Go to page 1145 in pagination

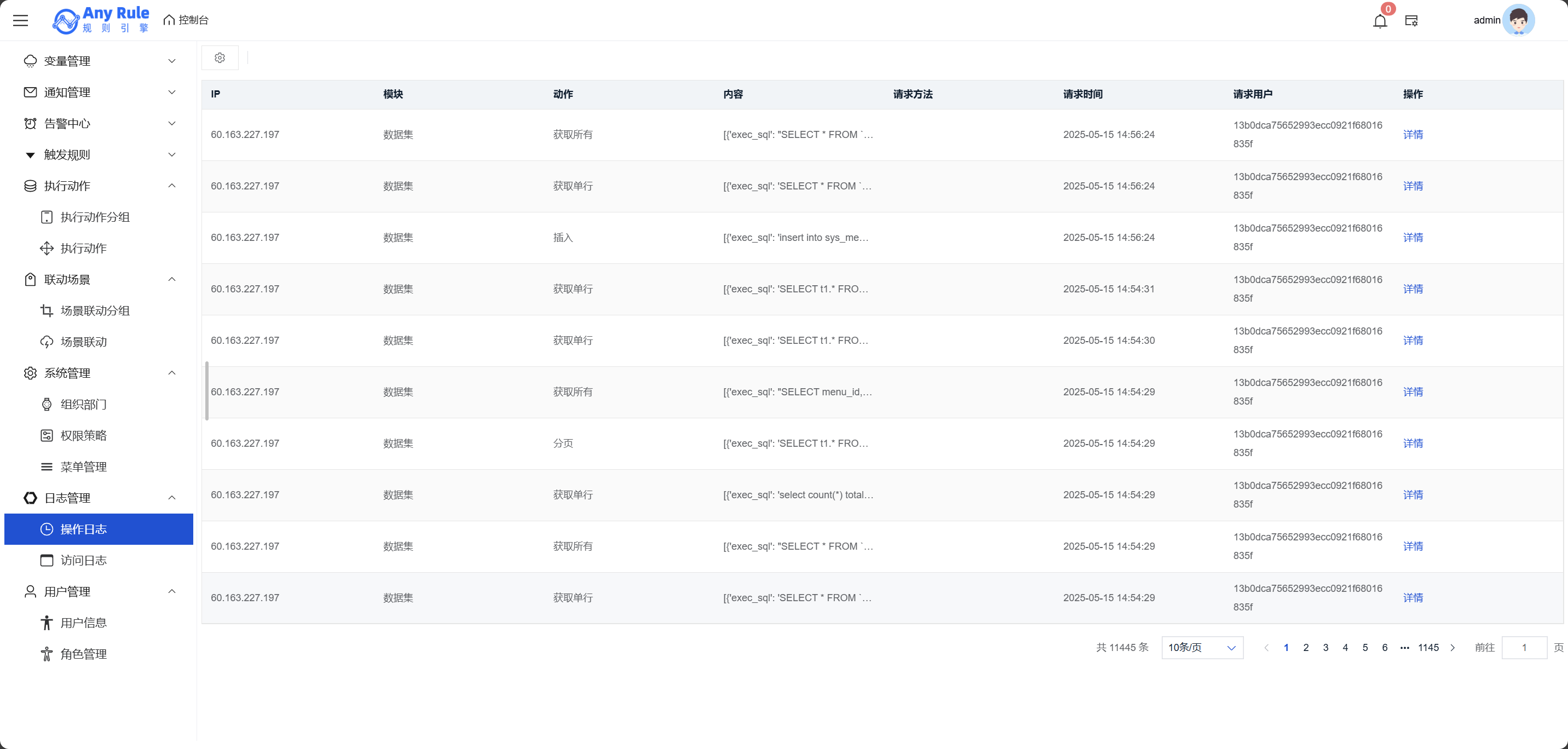(1428, 647)
